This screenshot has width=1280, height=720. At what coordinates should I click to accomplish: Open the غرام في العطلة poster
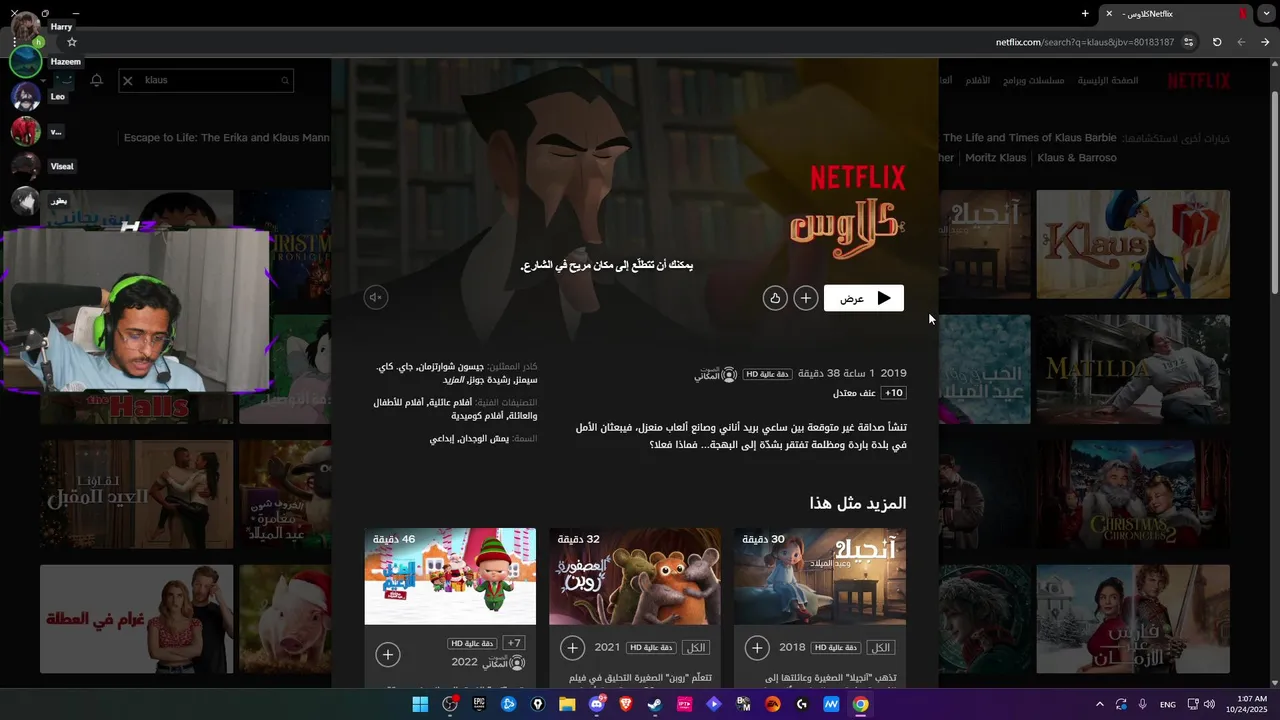[x=136, y=619]
